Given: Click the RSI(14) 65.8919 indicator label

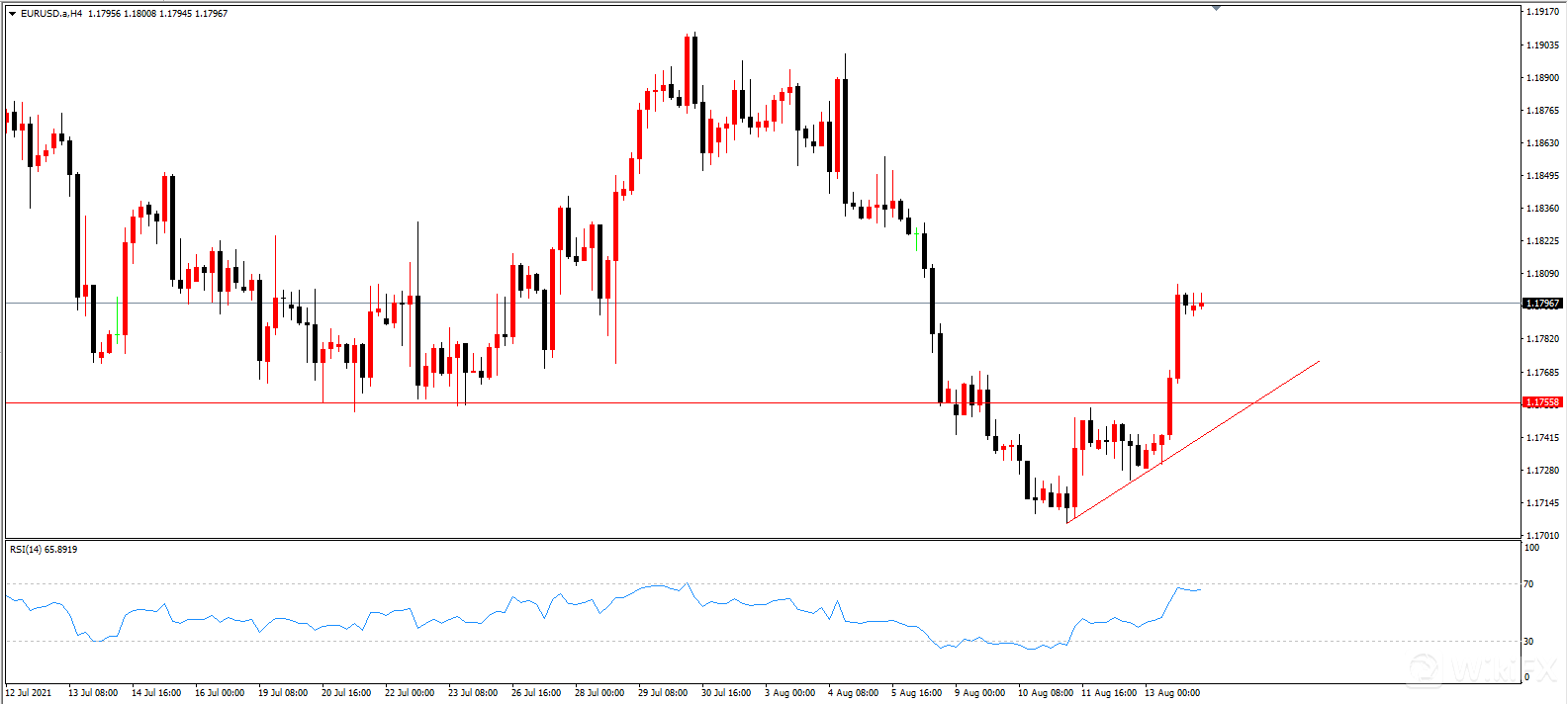Looking at the screenshot, I should coord(44,549).
